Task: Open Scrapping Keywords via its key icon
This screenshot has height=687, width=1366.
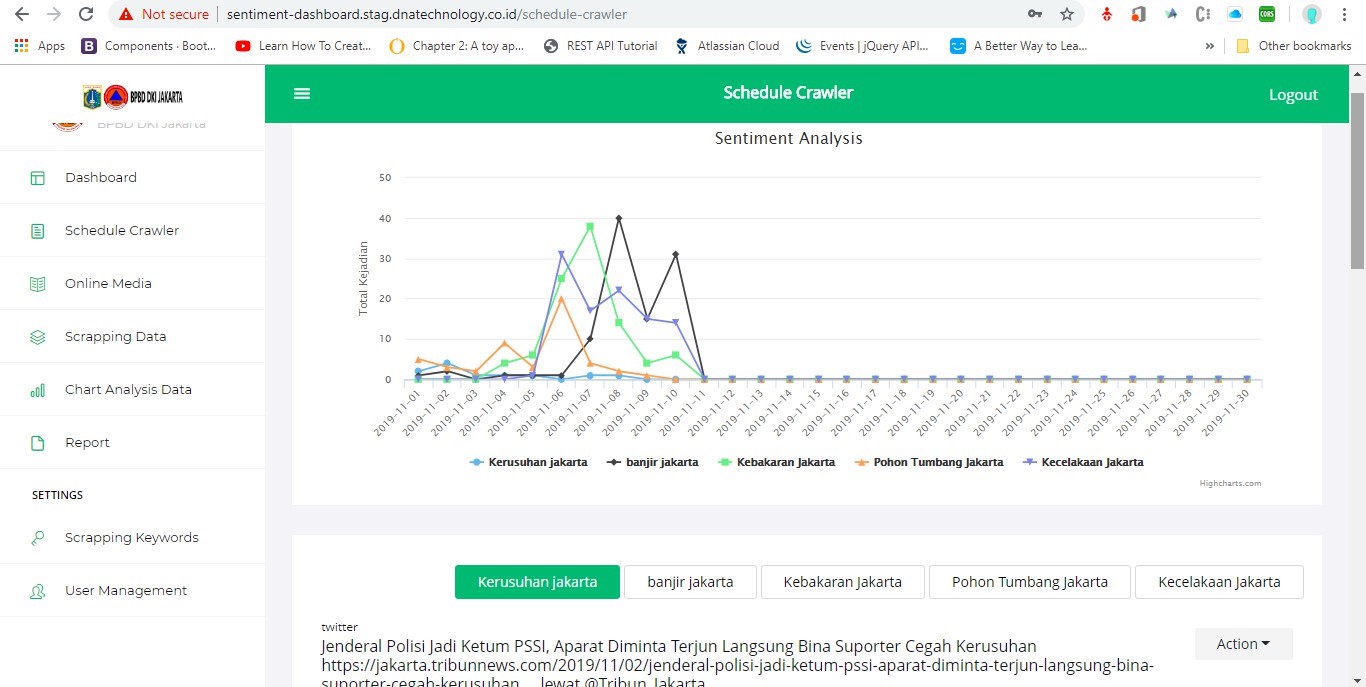Action: click(x=38, y=537)
